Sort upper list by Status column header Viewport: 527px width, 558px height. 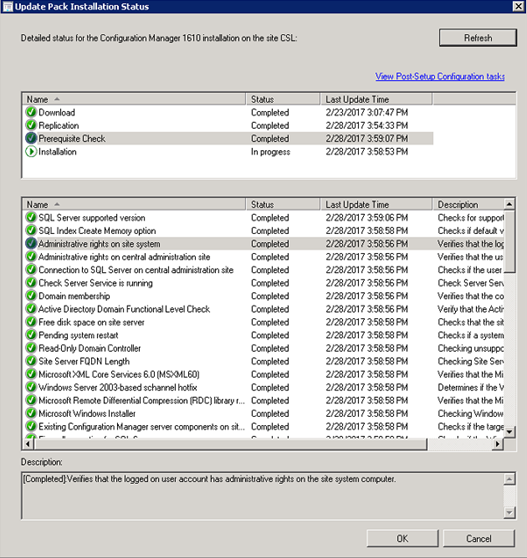tap(283, 99)
